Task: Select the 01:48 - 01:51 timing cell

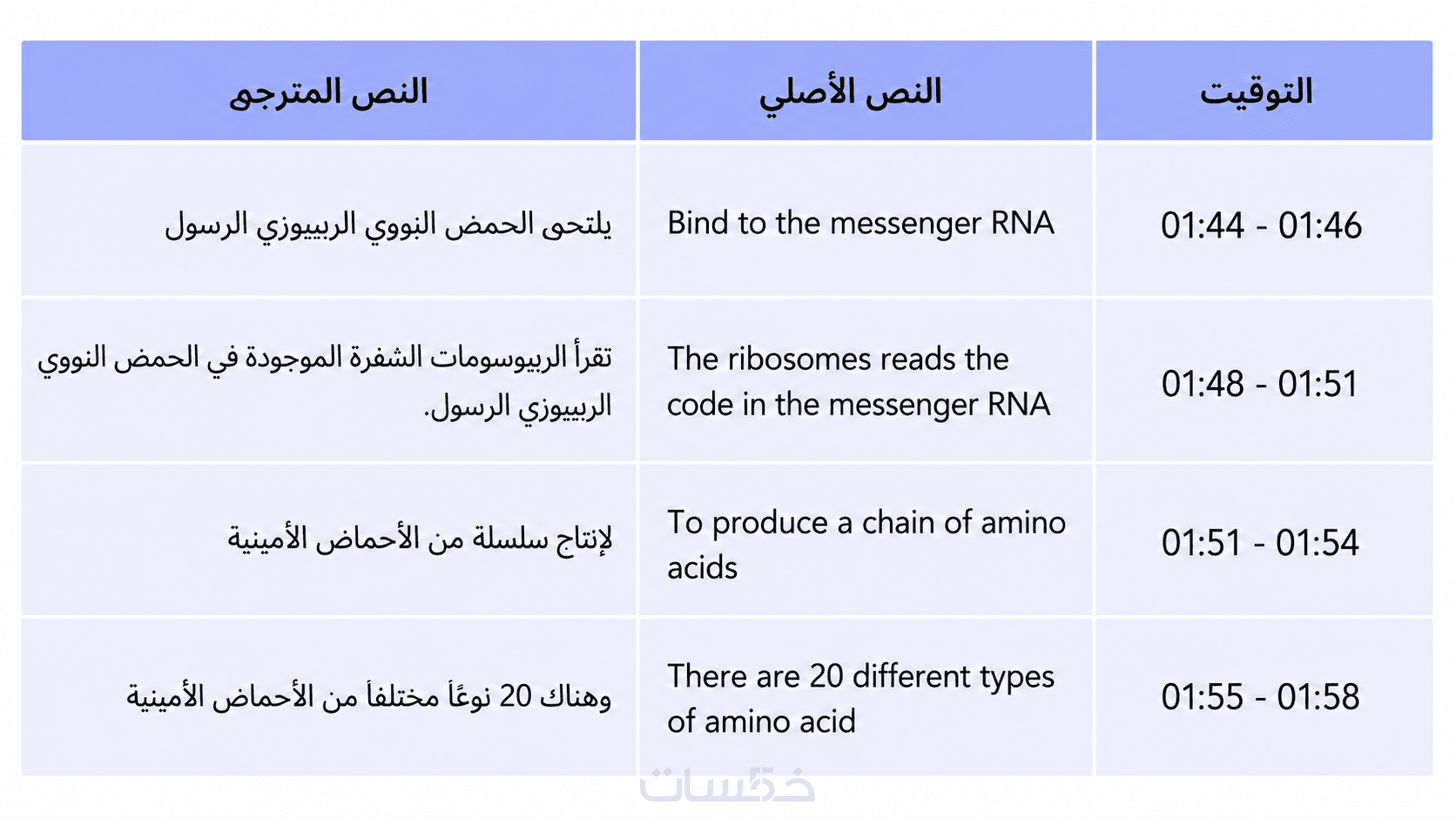Action: (x=1260, y=384)
